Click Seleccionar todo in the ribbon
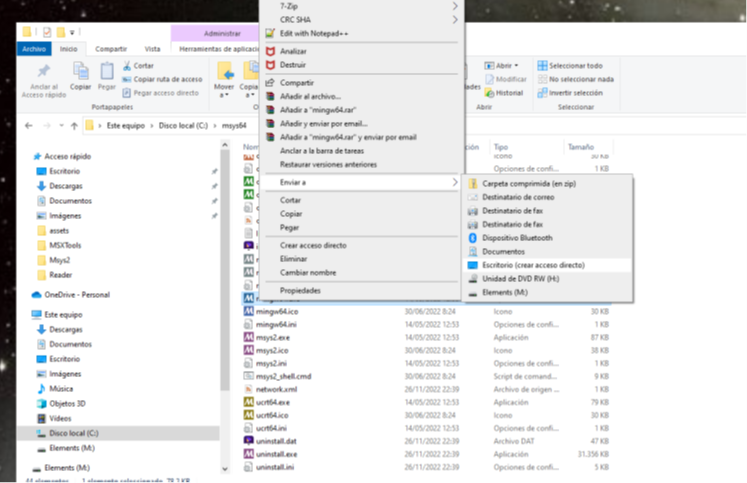This screenshot has width=747, height=483. coord(574,65)
